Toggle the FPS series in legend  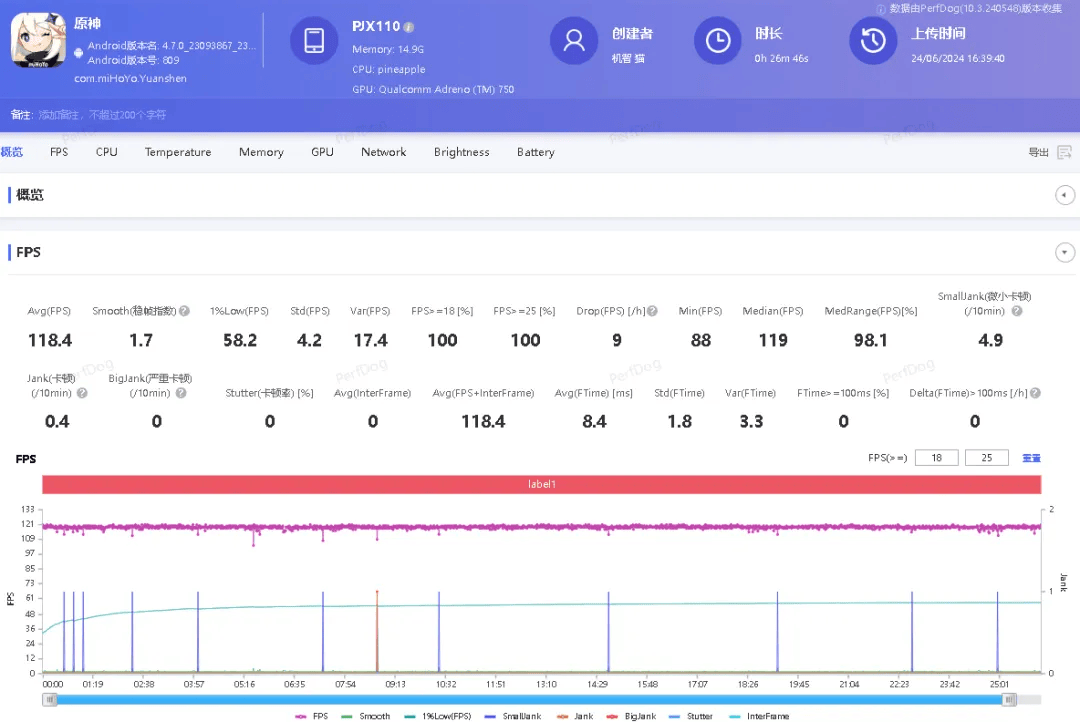[312, 716]
